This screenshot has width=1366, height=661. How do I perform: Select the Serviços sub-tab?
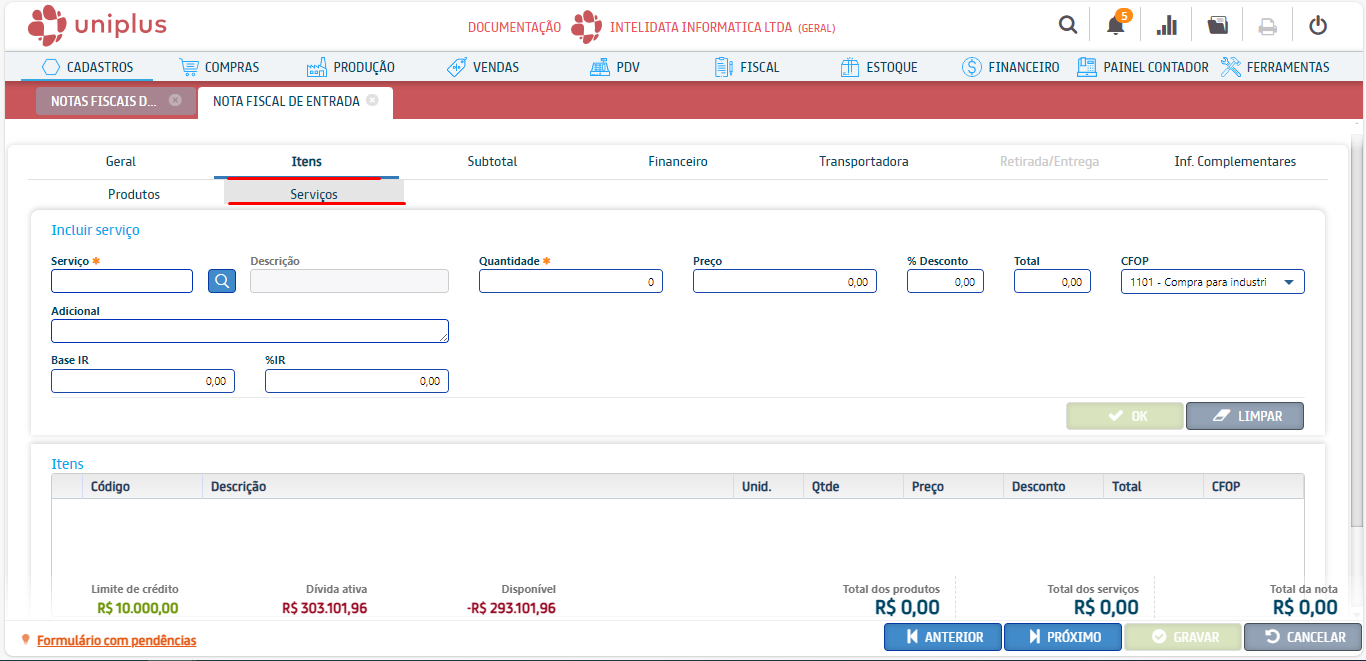(x=314, y=194)
